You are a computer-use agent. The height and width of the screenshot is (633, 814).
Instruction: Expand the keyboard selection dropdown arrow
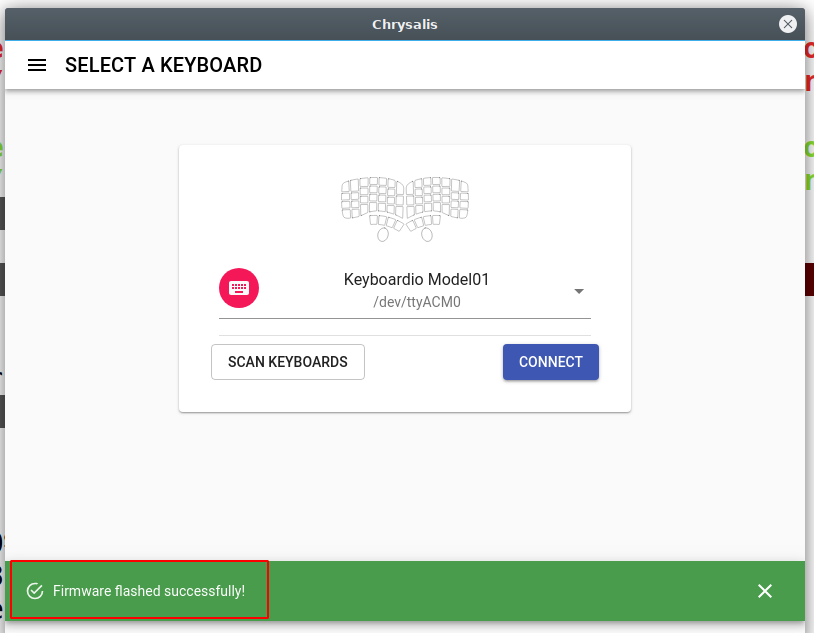click(x=579, y=291)
